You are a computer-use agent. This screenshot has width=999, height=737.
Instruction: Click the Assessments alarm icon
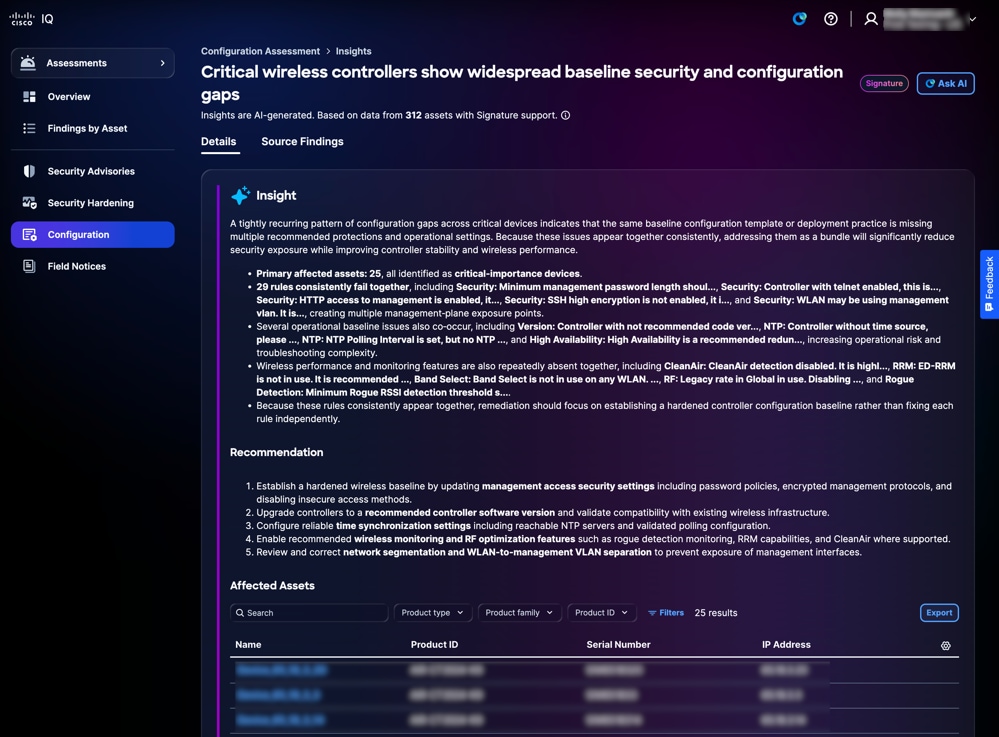pyautogui.click(x=28, y=62)
